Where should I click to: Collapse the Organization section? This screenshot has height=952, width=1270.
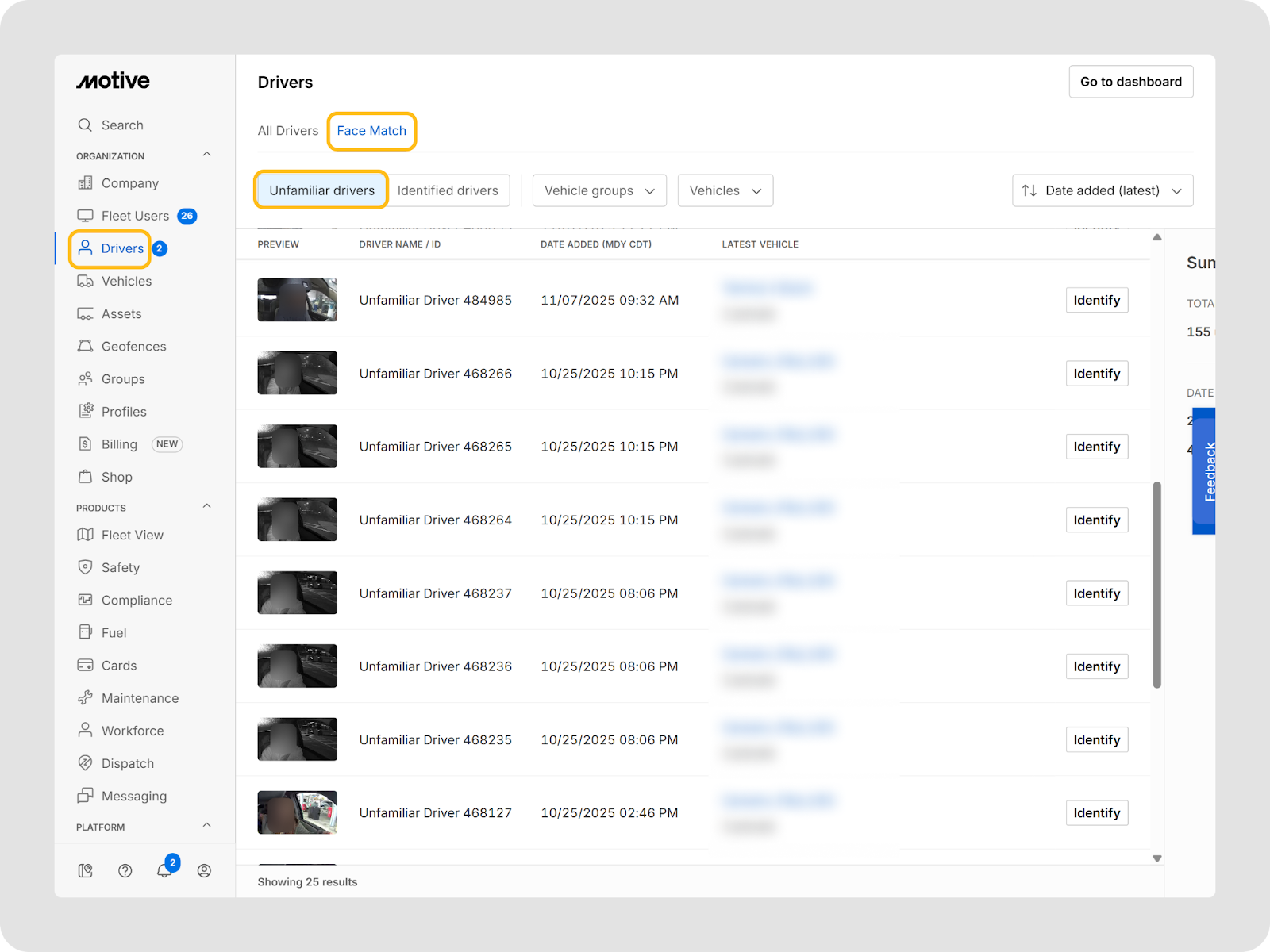point(206,155)
